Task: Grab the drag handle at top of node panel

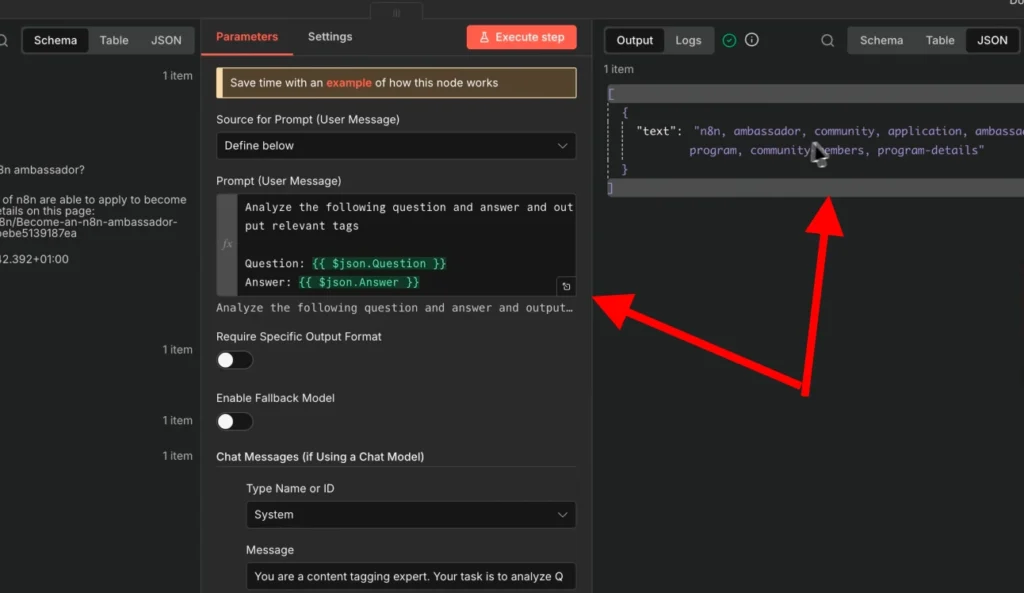Action: (396, 12)
